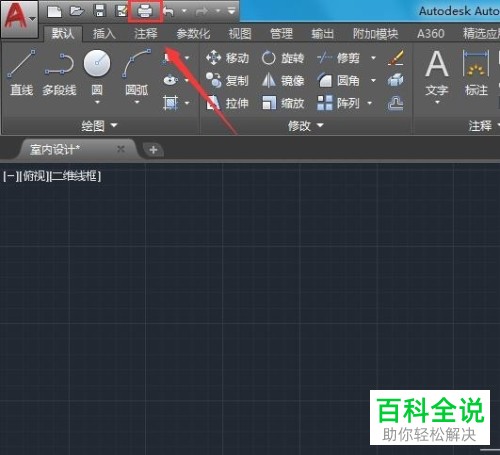Viewport: 500px width, 455px height.
Task: Undo the last action
Action: [x=169, y=12]
